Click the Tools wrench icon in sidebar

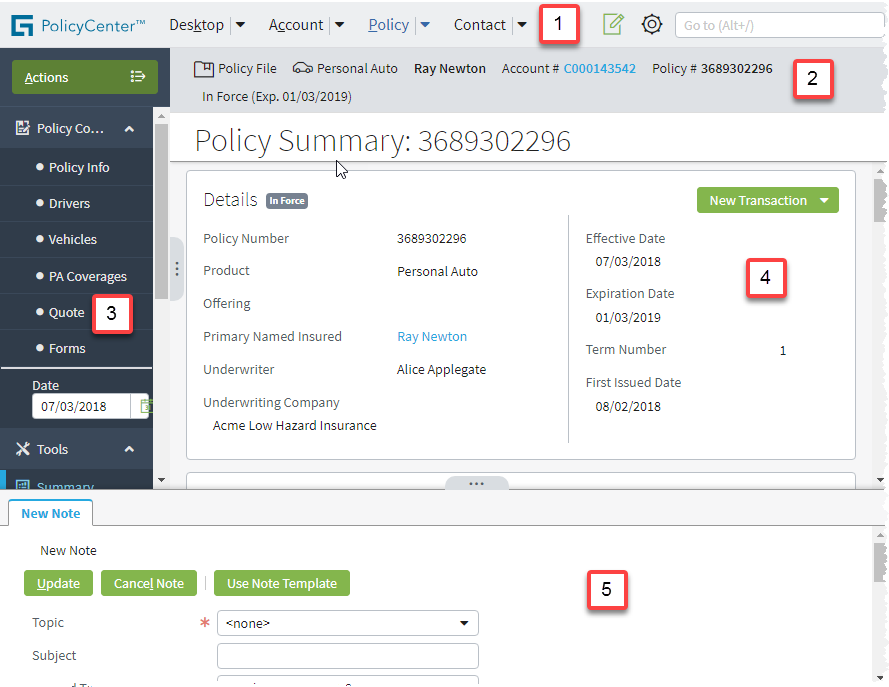point(23,449)
